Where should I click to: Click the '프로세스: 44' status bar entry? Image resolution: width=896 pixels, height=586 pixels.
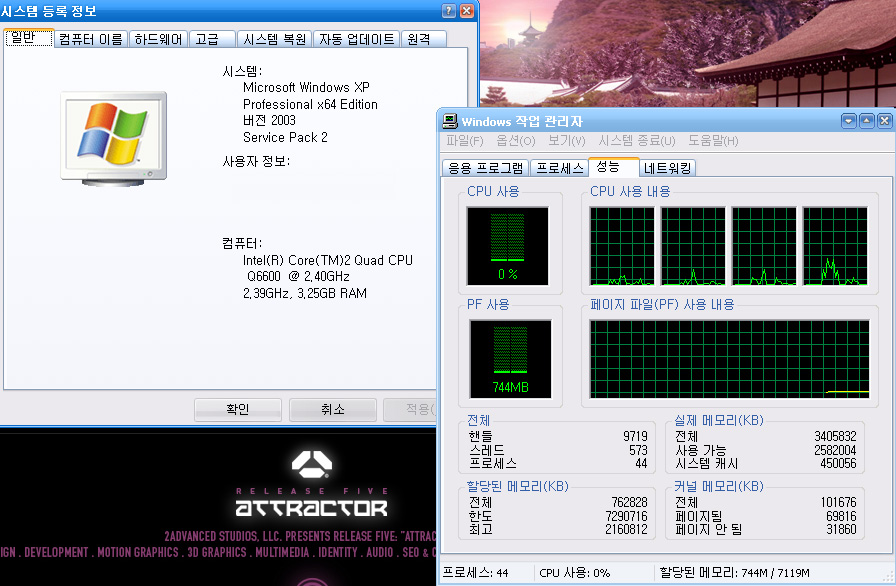475,573
